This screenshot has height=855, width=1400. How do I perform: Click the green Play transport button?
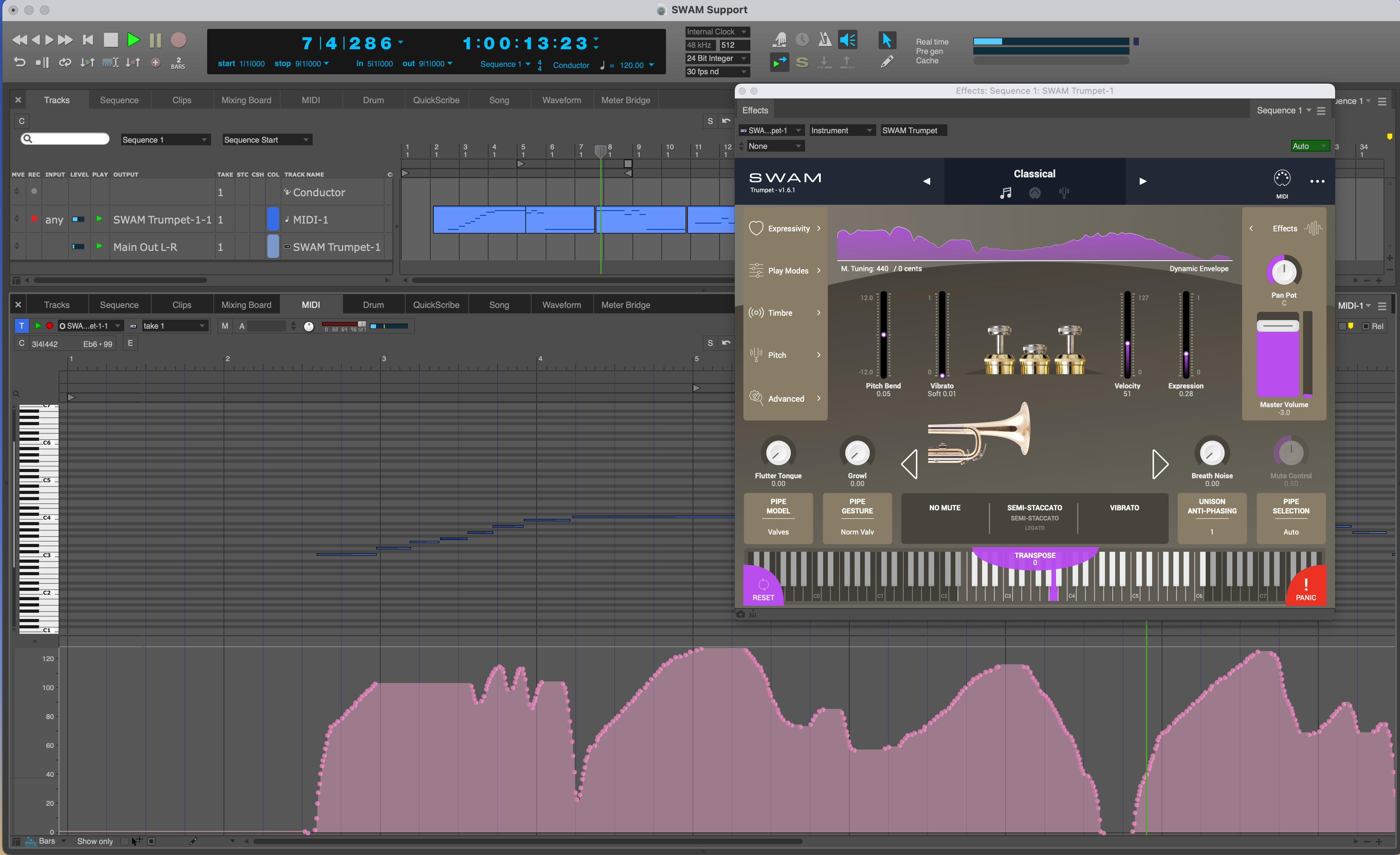[134, 40]
